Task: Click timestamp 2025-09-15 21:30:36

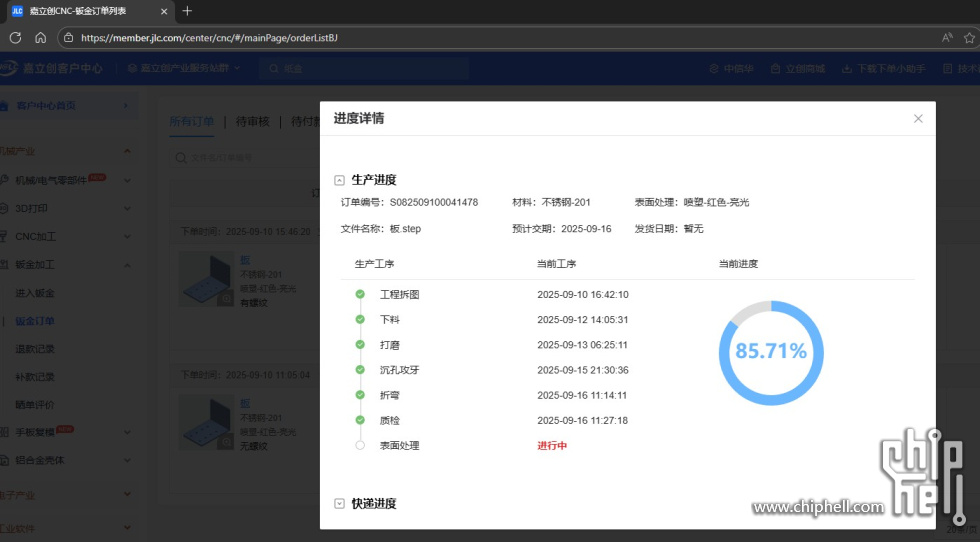Action: pos(582,370)
